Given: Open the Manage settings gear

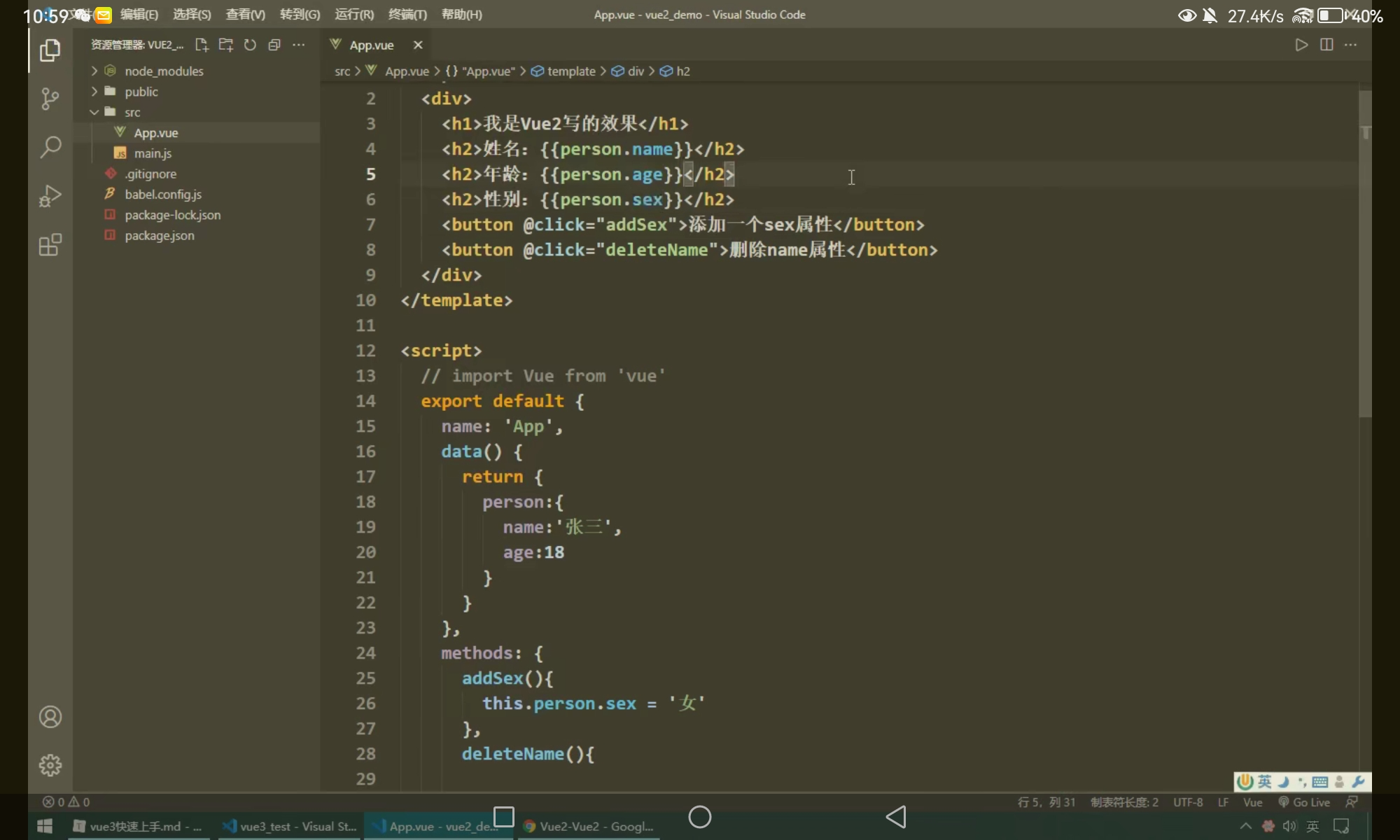Looking at the screenshot, I should pos(50,765).
